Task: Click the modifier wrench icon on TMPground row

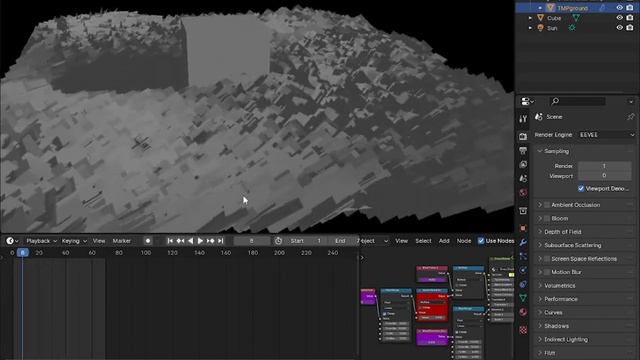Action: pyautogui.click(x=602, y=8)
